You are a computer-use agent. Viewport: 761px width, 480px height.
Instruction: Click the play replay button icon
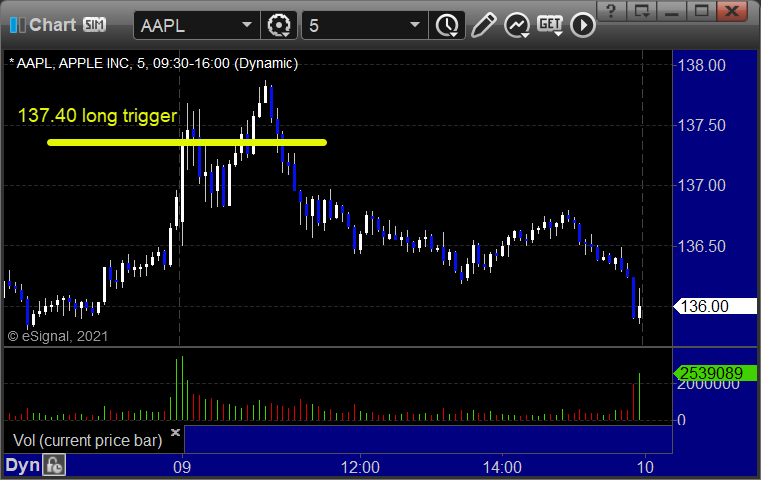point(582,25)
